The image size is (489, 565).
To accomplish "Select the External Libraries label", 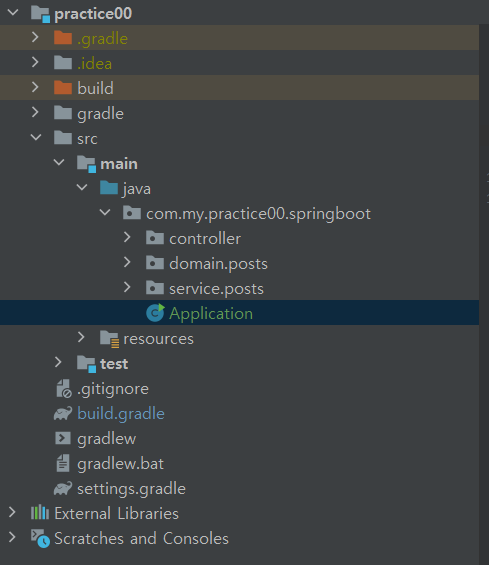I will pyautogui.click(x=116, y=513).
